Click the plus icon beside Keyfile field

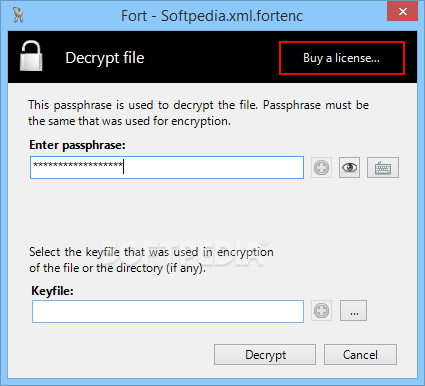(x=321, y=311)
